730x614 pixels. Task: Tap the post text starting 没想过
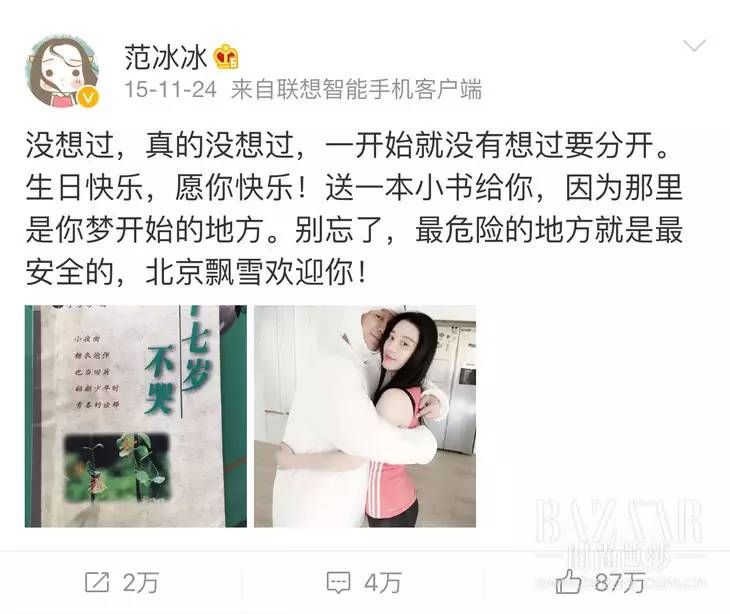354,208
